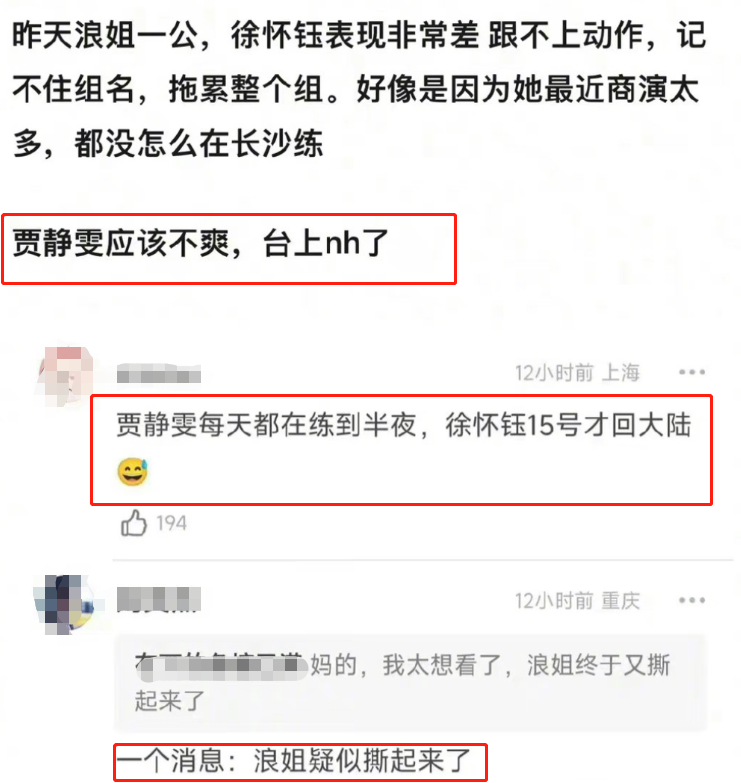The image size is (741, 783).
Task: Like the comment with 194 likes
Action: (x=134, y=523)
